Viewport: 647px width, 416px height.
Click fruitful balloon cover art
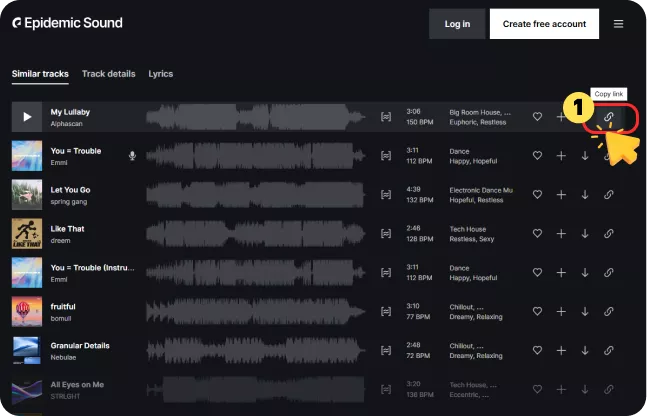pos(27,311)
